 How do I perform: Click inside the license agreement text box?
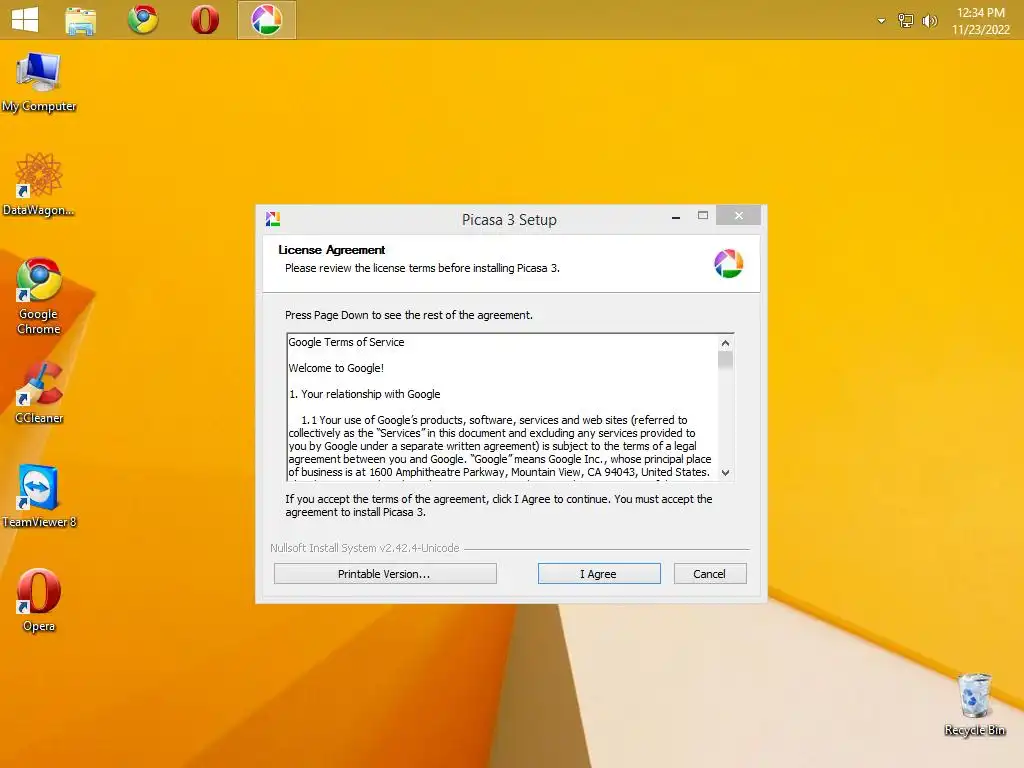tap(502, 408)
